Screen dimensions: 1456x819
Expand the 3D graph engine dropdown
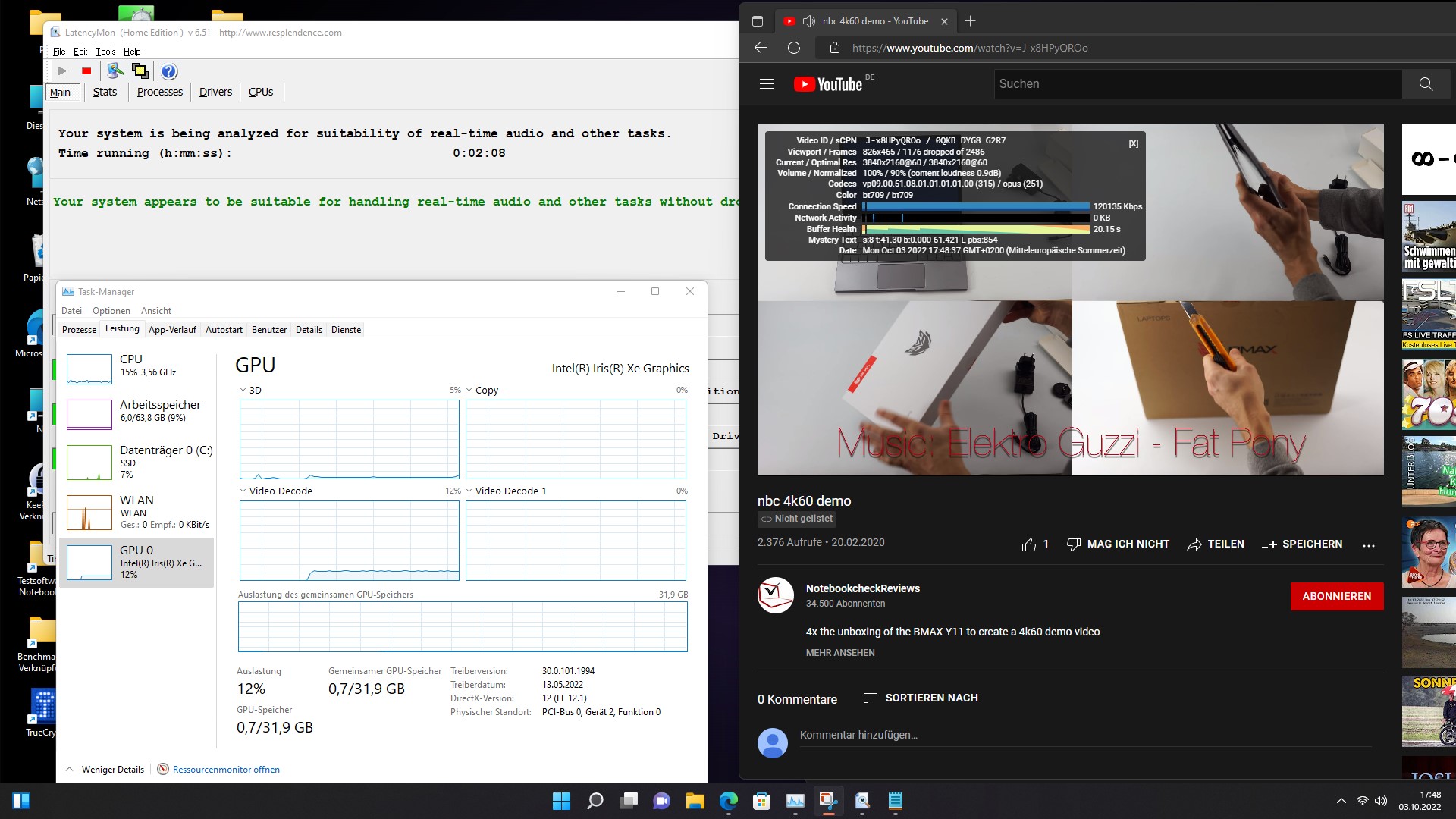tap(243, 391)
